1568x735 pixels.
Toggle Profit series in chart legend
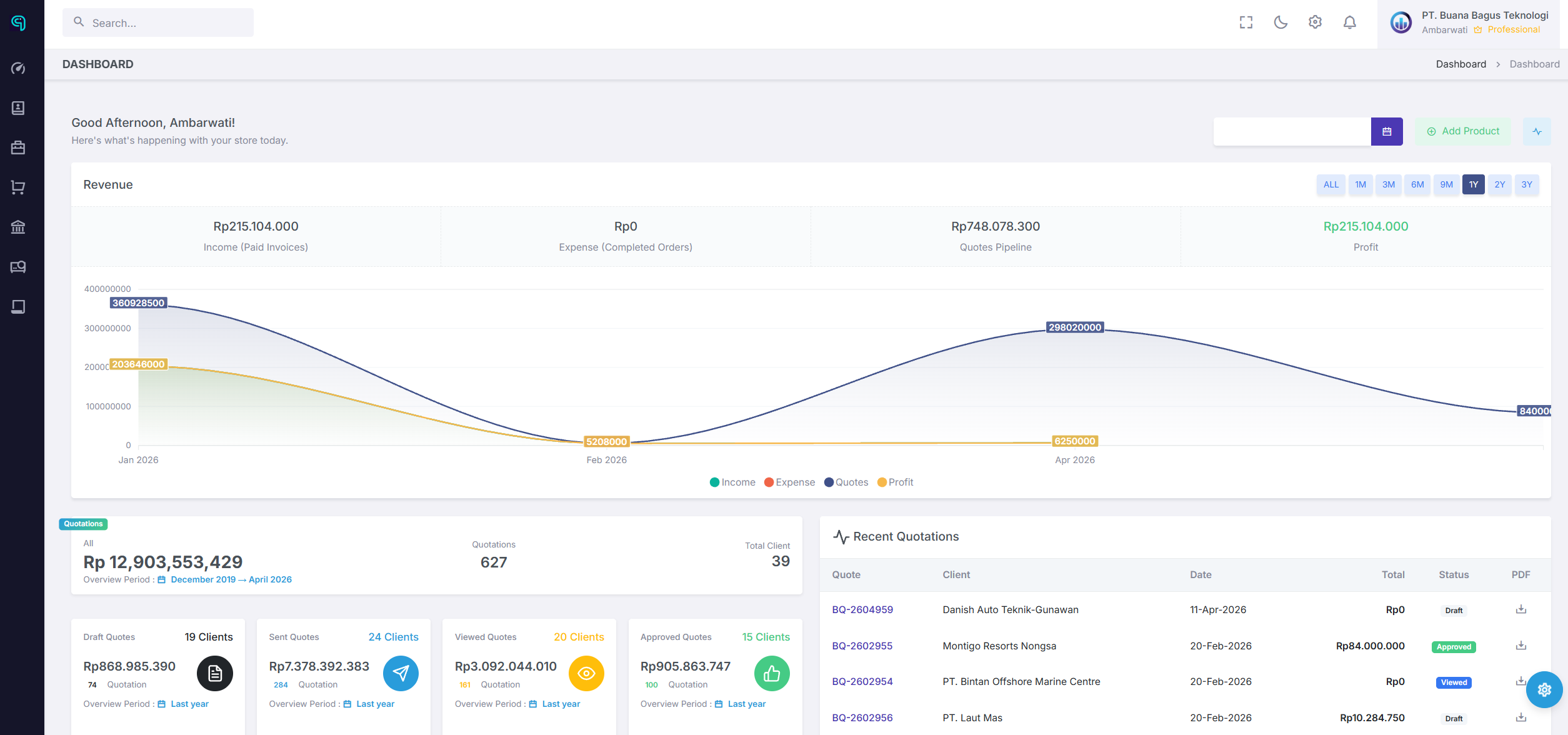[895, 482]
